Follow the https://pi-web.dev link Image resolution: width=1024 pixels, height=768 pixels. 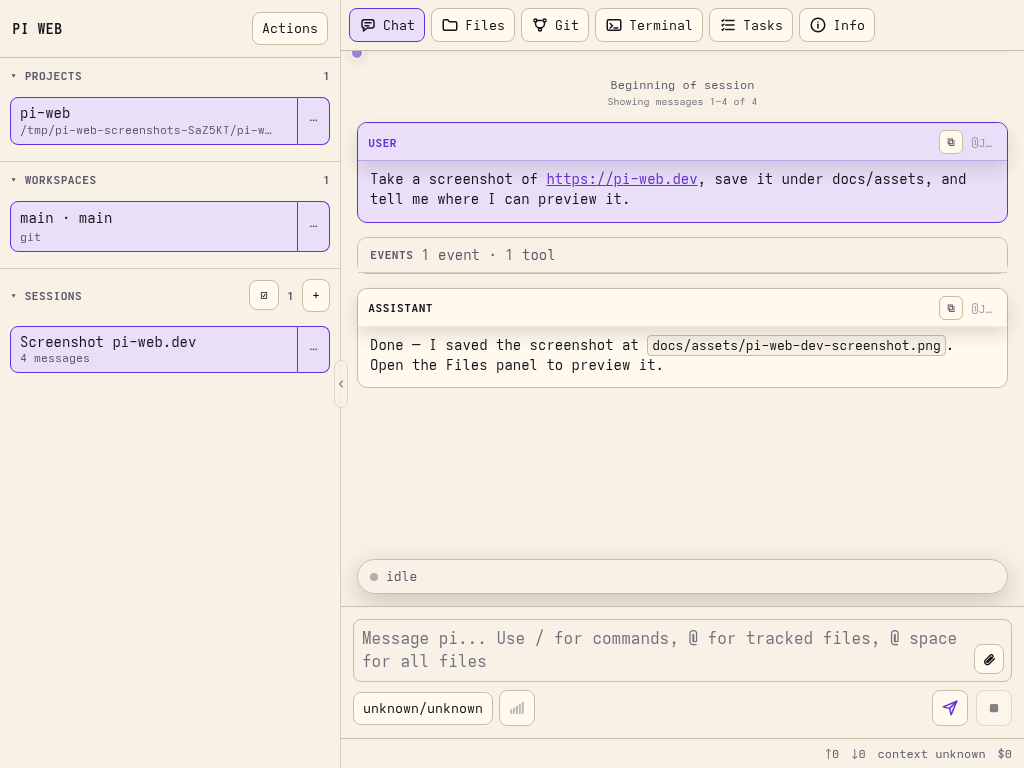622,180
